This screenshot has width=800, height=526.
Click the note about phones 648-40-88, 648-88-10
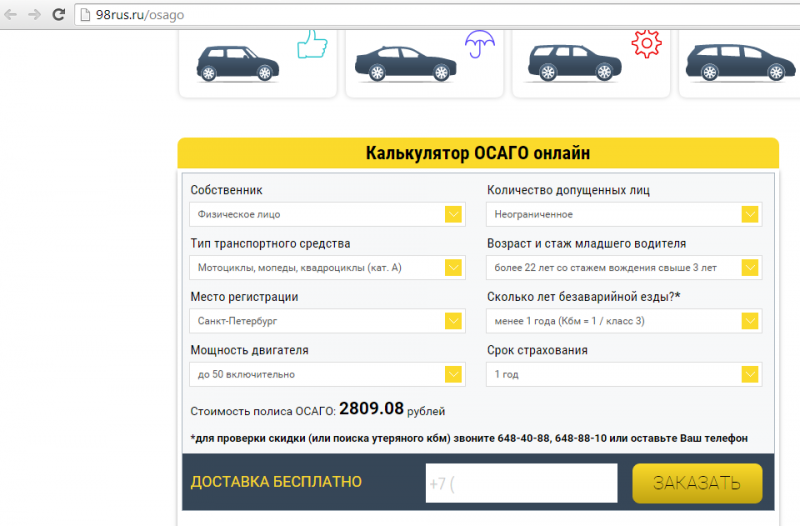point(469,438)
